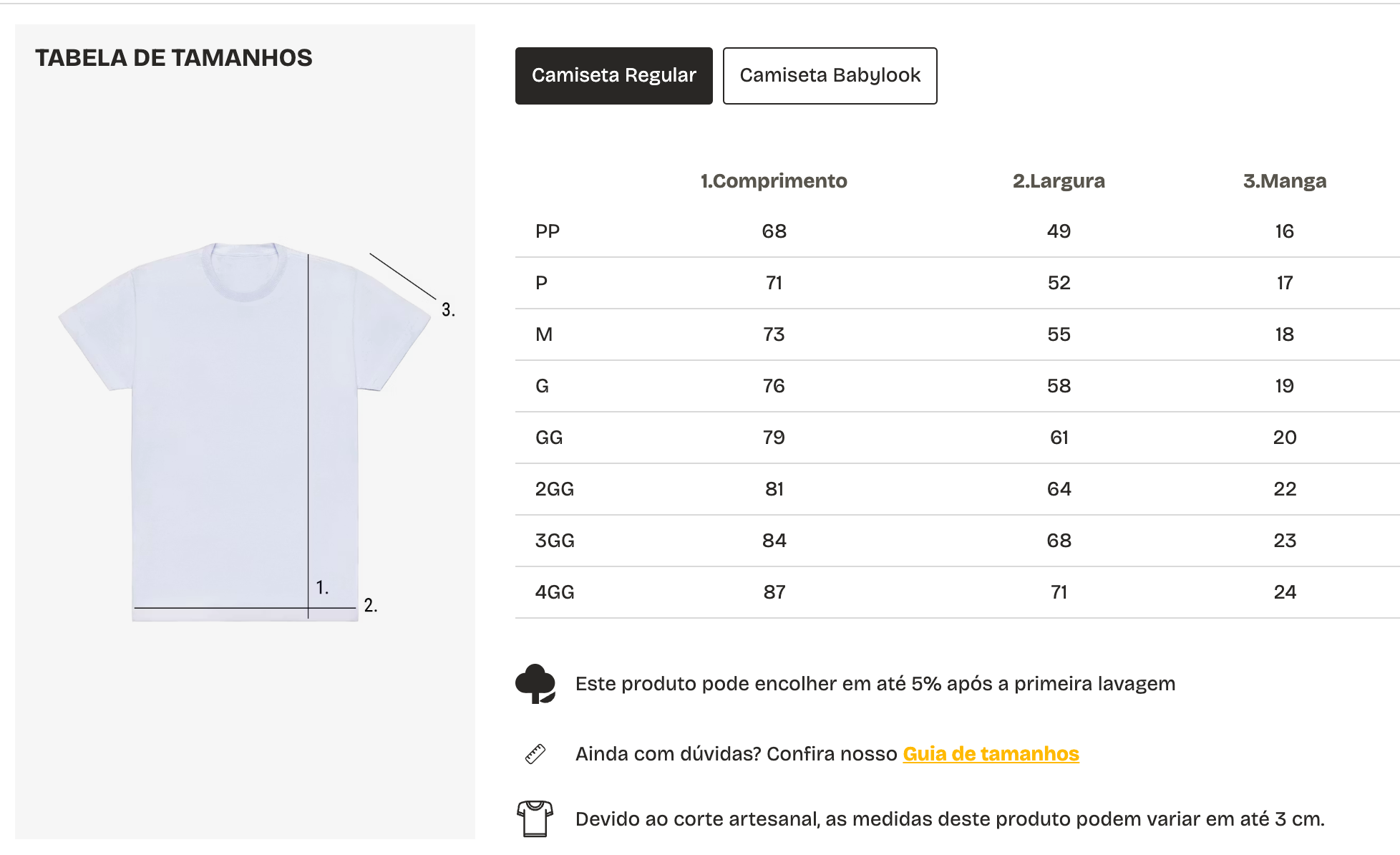
Task: Click the 2.Largura column header
Action: click(1059, 181)
